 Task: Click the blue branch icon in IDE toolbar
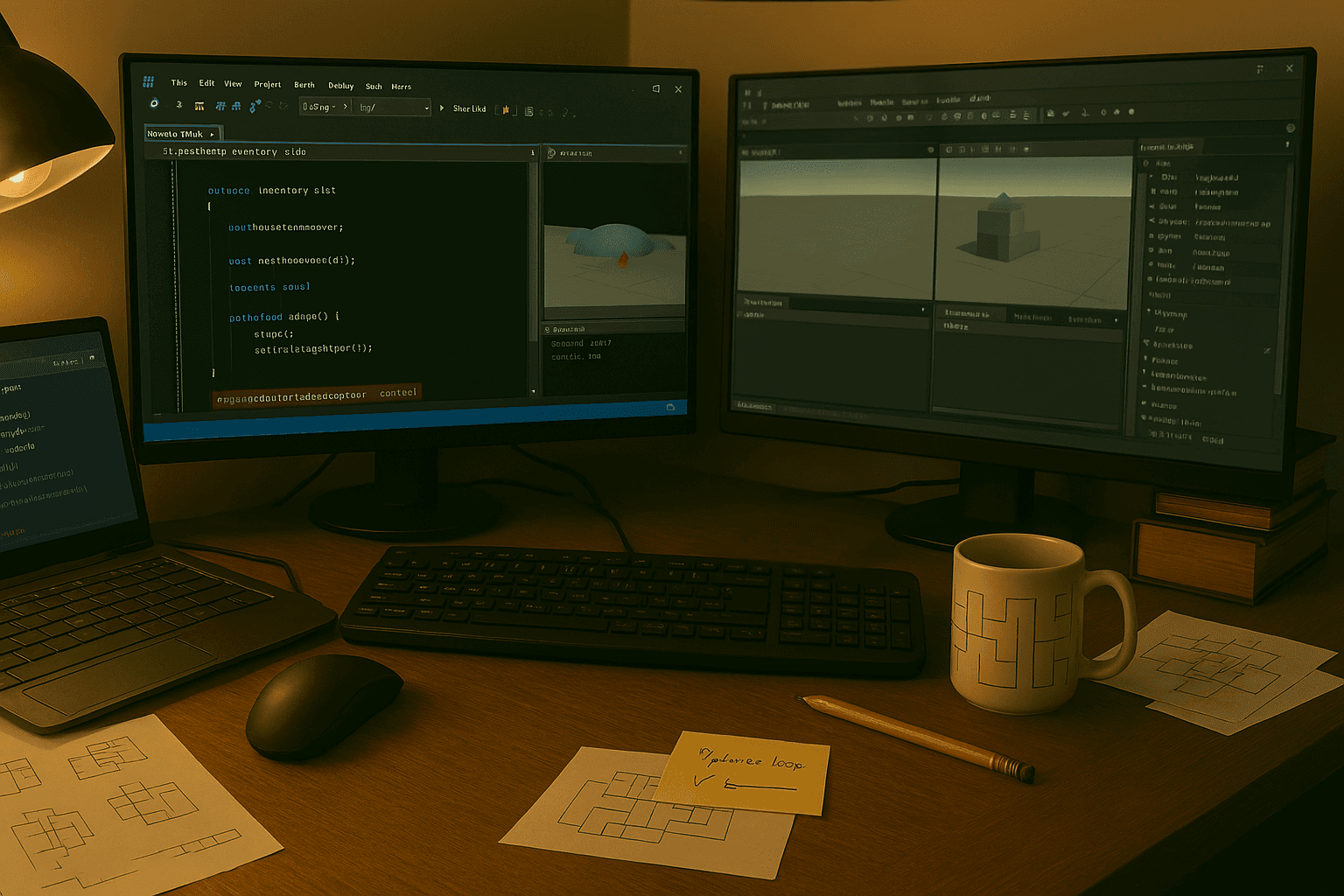[255, 106]
